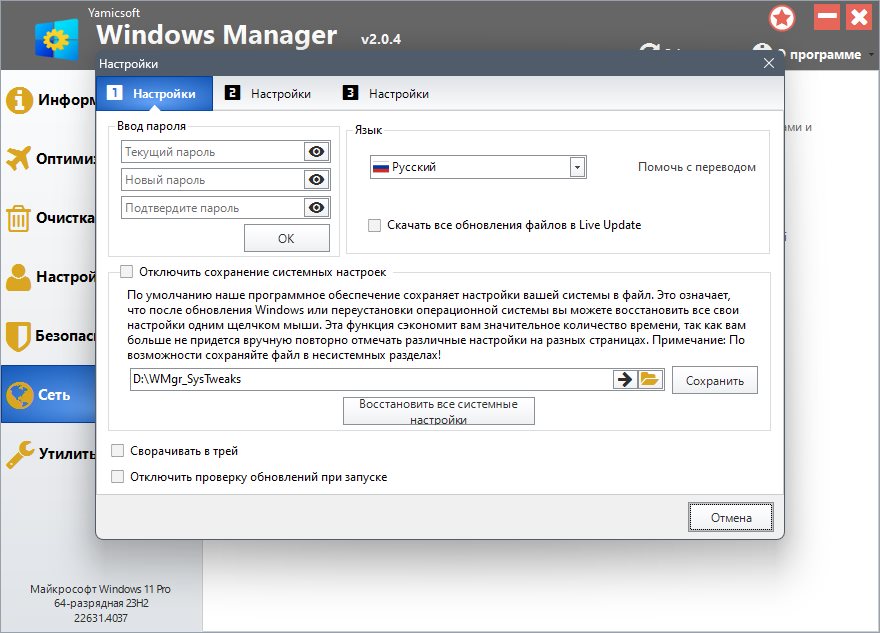
Task: Focus the current password input field
Action: point(213,152)
